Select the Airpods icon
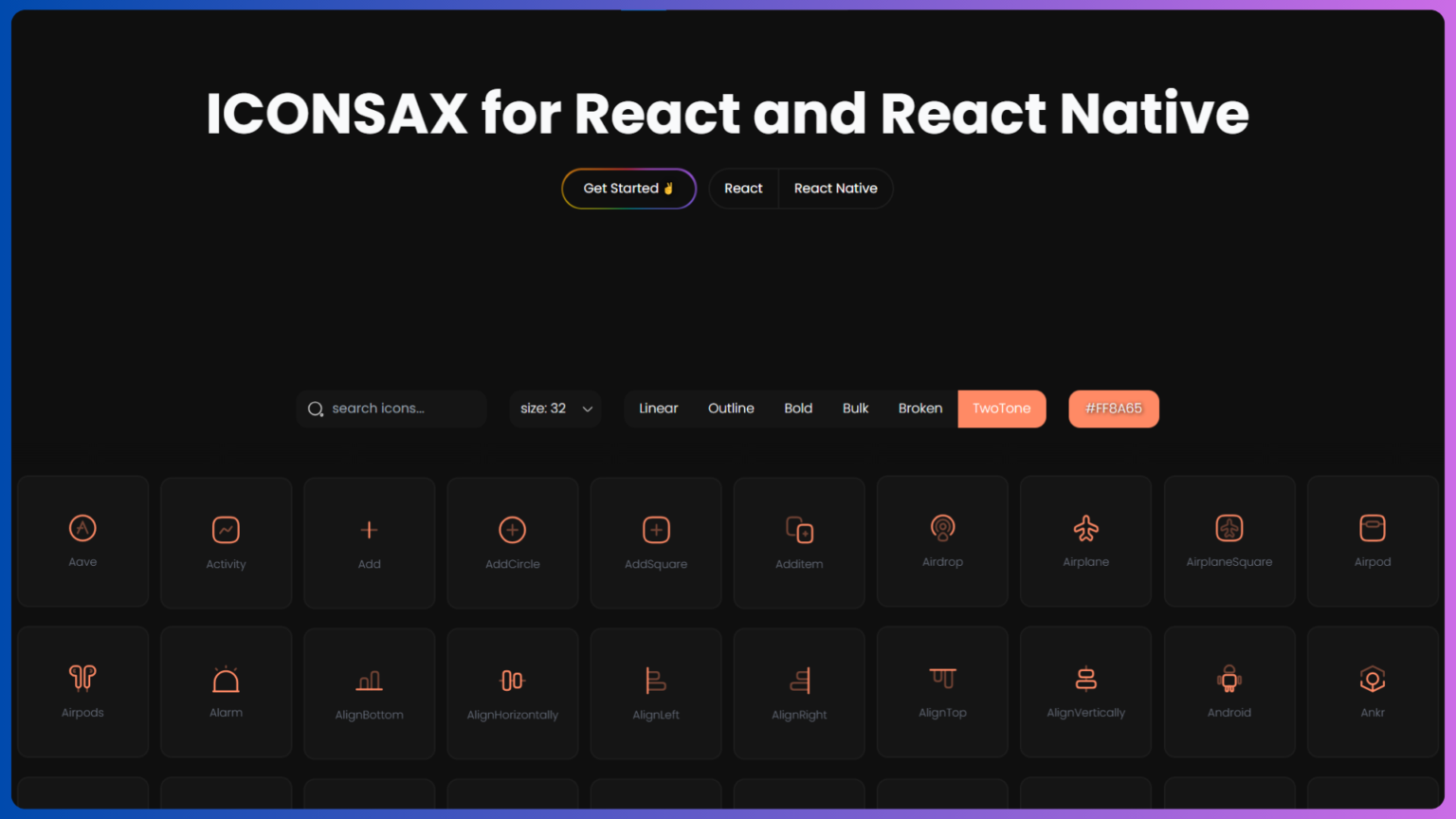 click(82, 692)
